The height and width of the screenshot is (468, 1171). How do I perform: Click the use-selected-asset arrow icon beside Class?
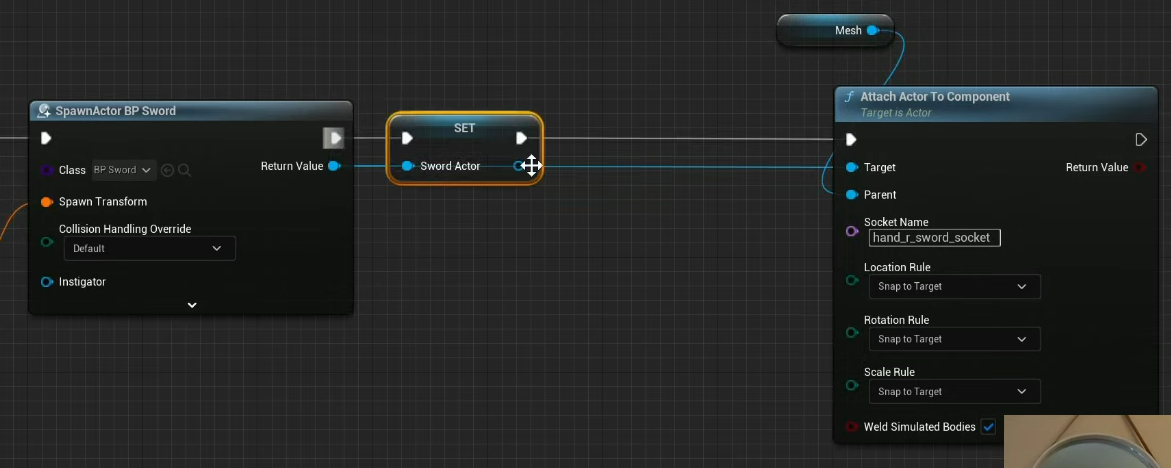pos(168,170)
